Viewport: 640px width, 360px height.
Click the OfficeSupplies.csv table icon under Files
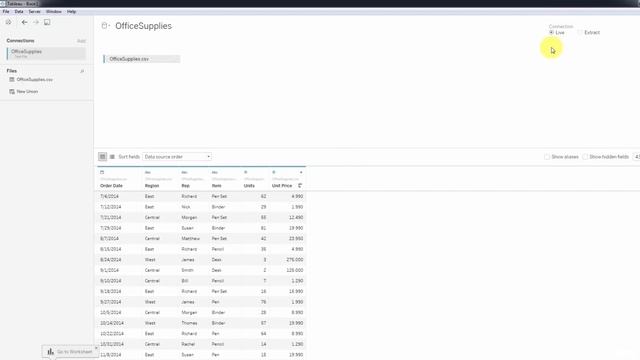coord(12,80)
